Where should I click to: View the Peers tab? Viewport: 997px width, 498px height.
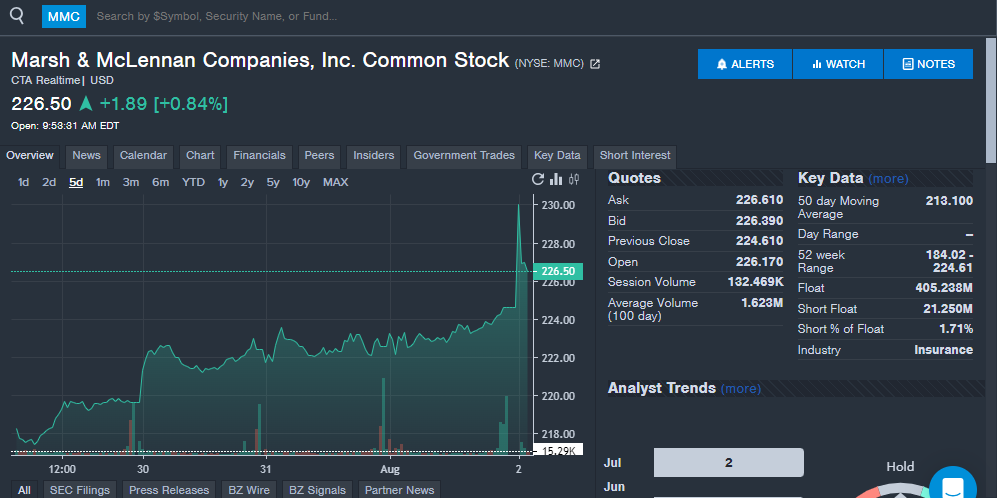319,156
